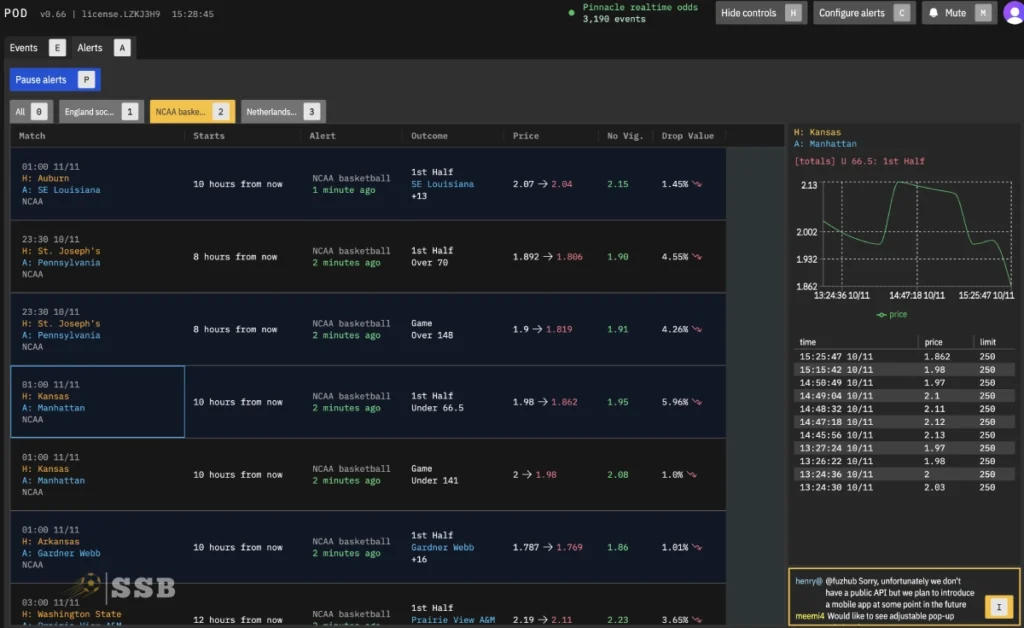Click the price change 2.07 → 2.04

click(543, 184)
